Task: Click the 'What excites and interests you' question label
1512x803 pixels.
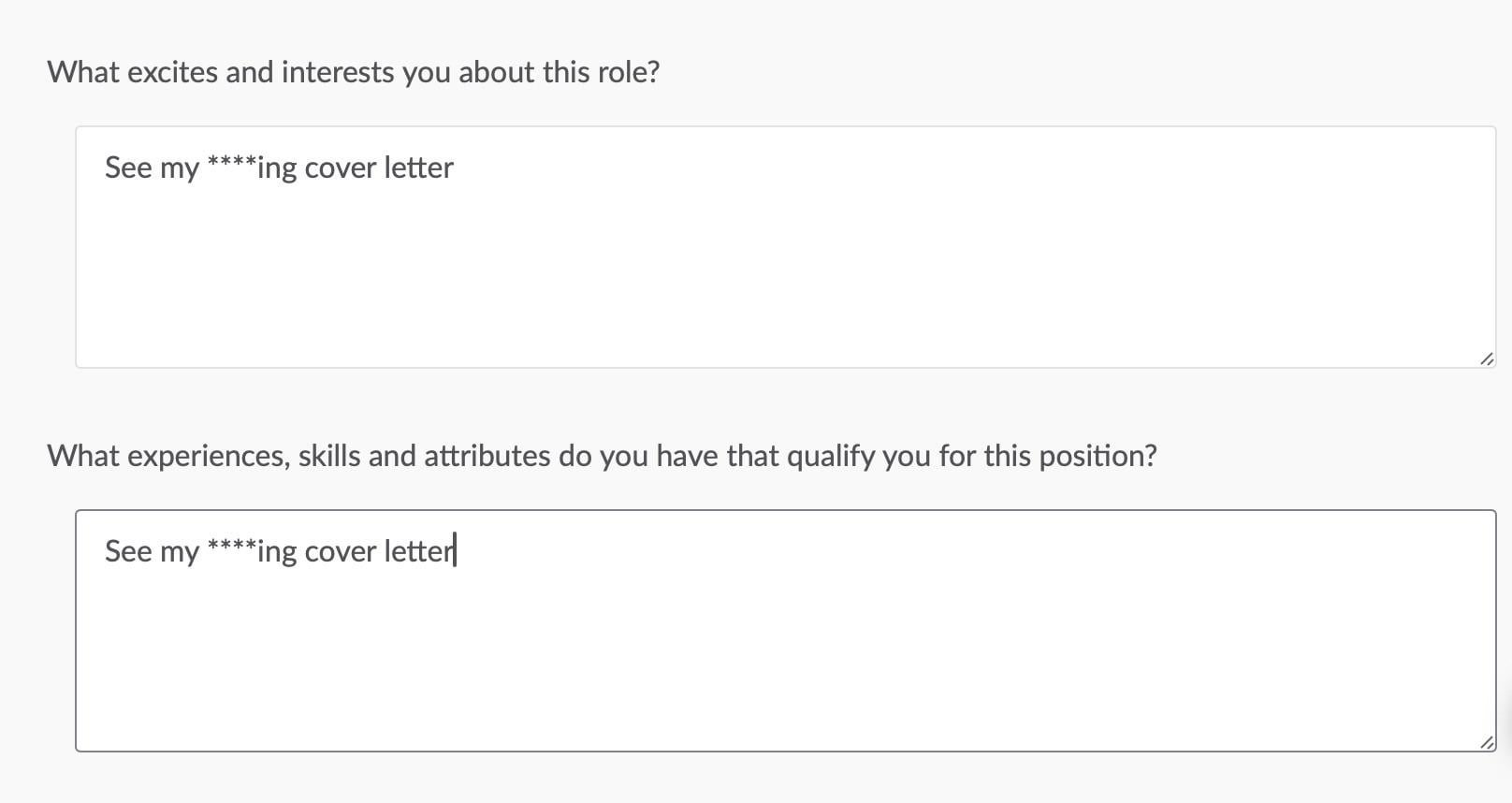Action: click(353, 72)
